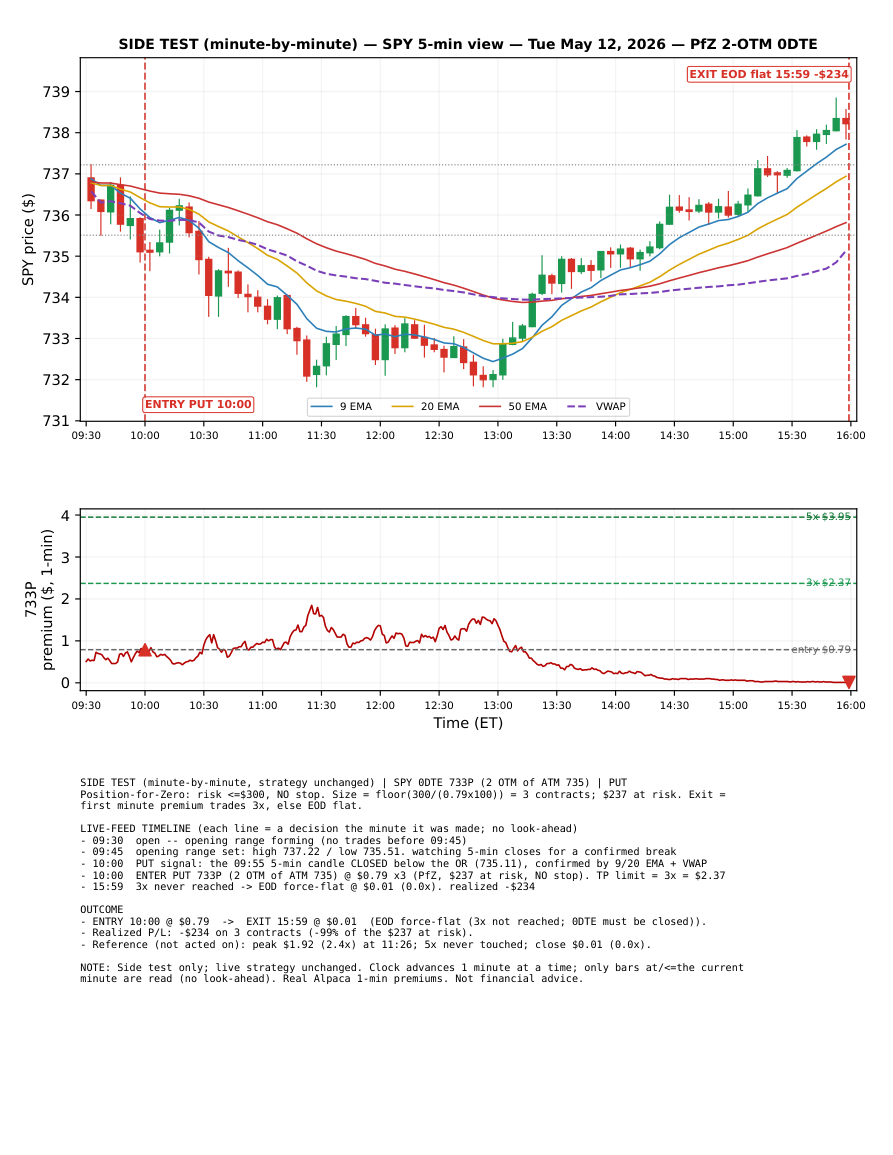The height and width of the screenshot is (1155, 893).
Task: Click the 15:30 tick under the premium chart
Action: [792, 705]
